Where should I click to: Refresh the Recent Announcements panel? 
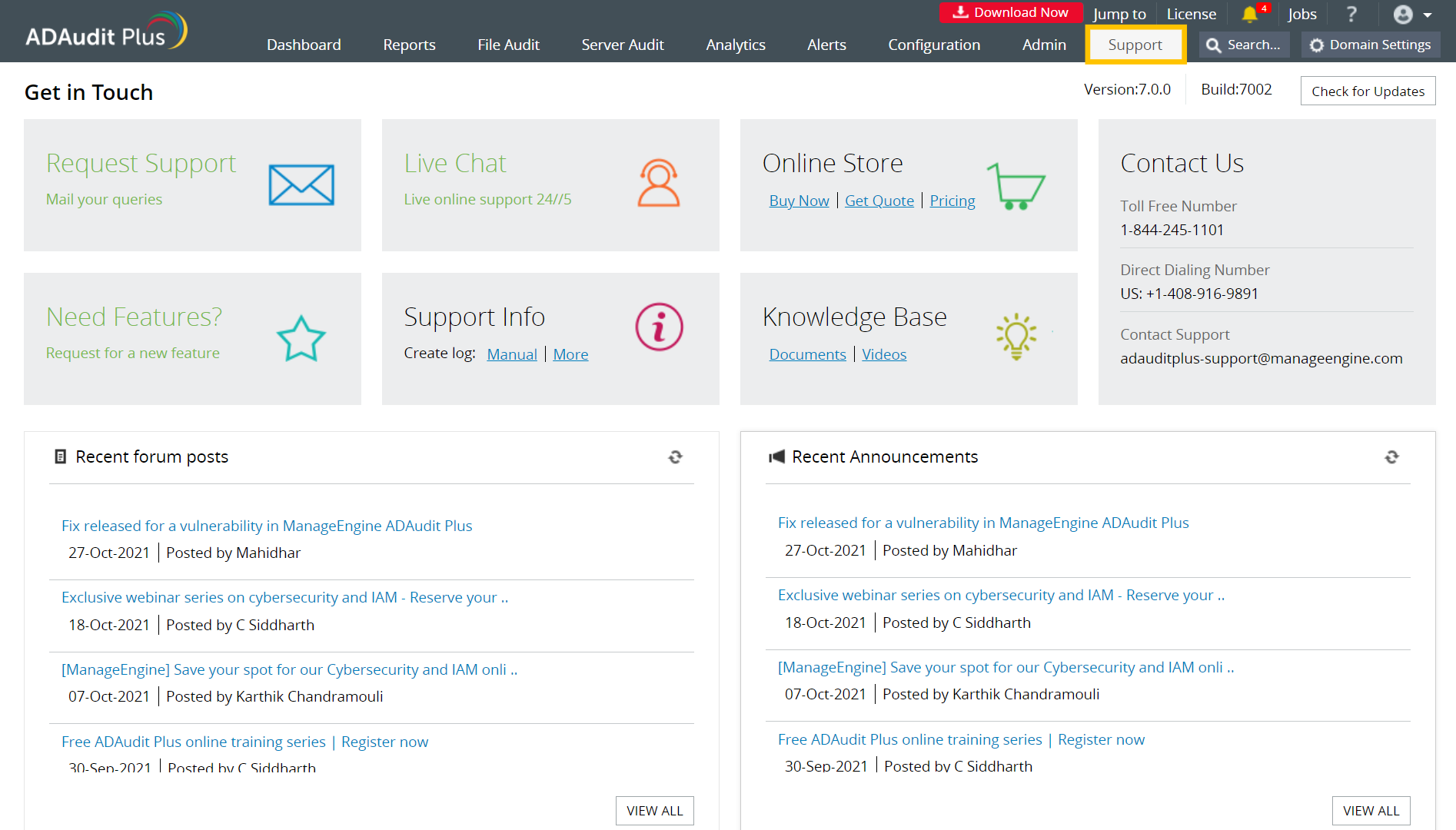point(1391,457)
